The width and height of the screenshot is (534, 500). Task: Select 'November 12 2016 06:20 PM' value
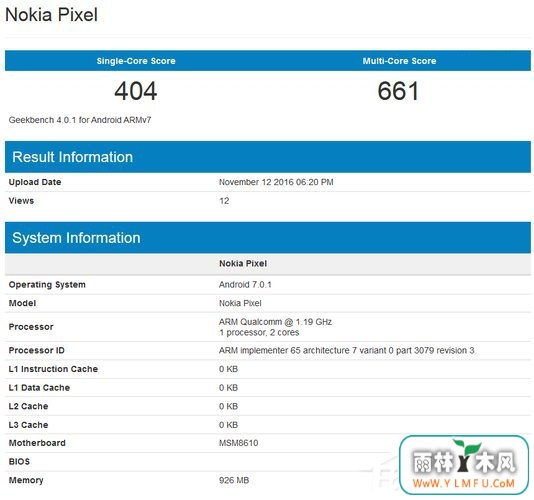tap(276, 182)
